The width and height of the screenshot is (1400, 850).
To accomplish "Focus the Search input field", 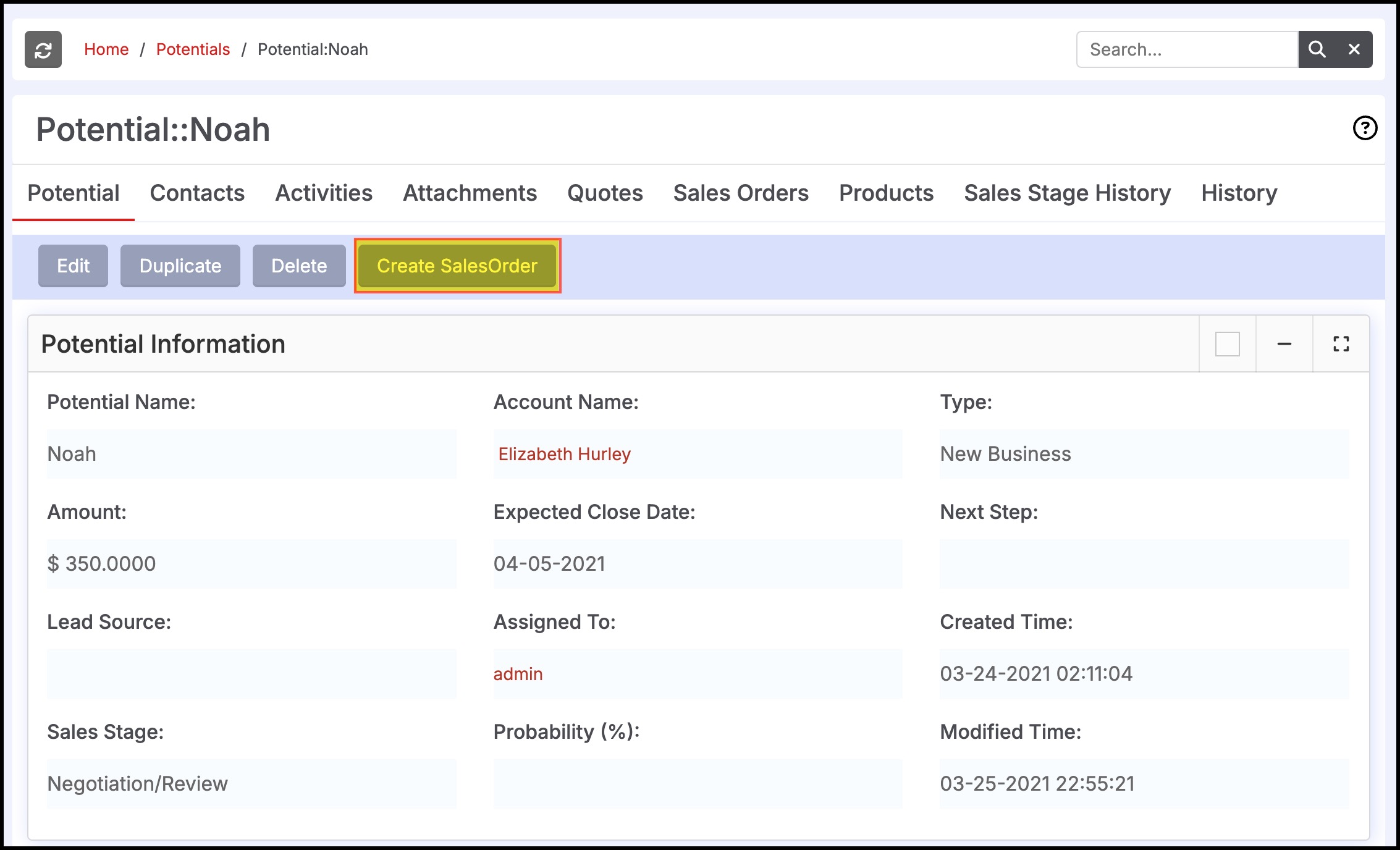I will coord(1187,49).
